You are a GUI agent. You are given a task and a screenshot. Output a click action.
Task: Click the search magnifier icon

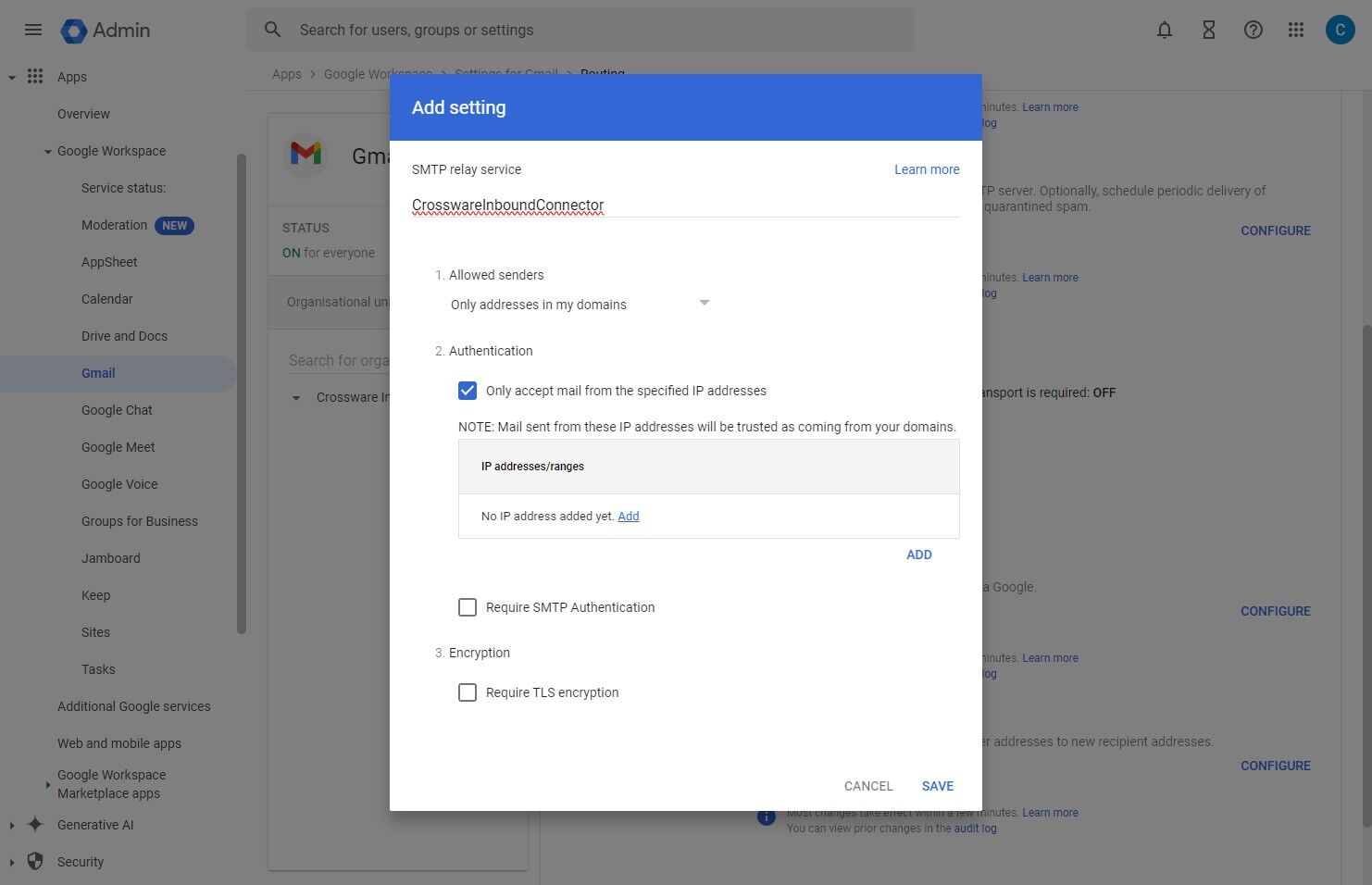(272, 30)
